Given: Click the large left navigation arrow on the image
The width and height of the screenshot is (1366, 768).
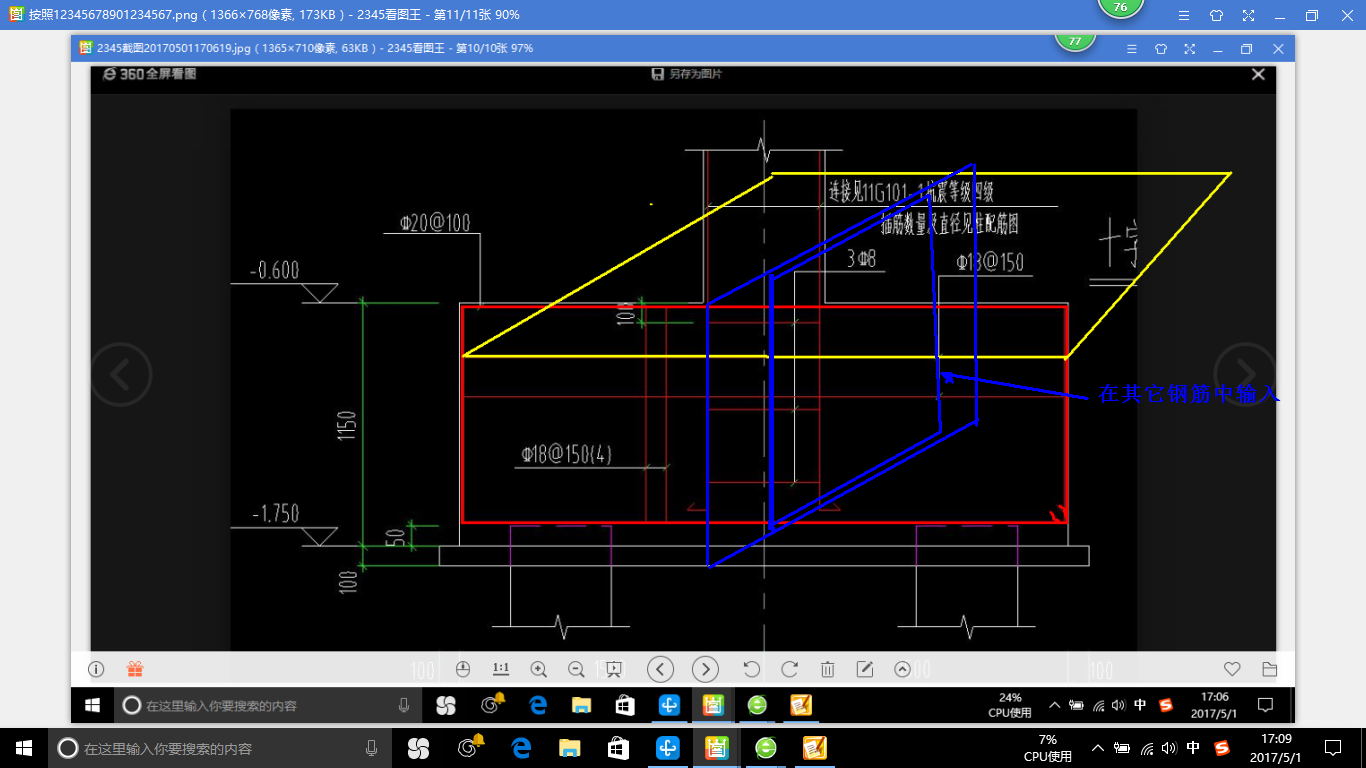Looking at the screenshot, I should coord(121,375).
